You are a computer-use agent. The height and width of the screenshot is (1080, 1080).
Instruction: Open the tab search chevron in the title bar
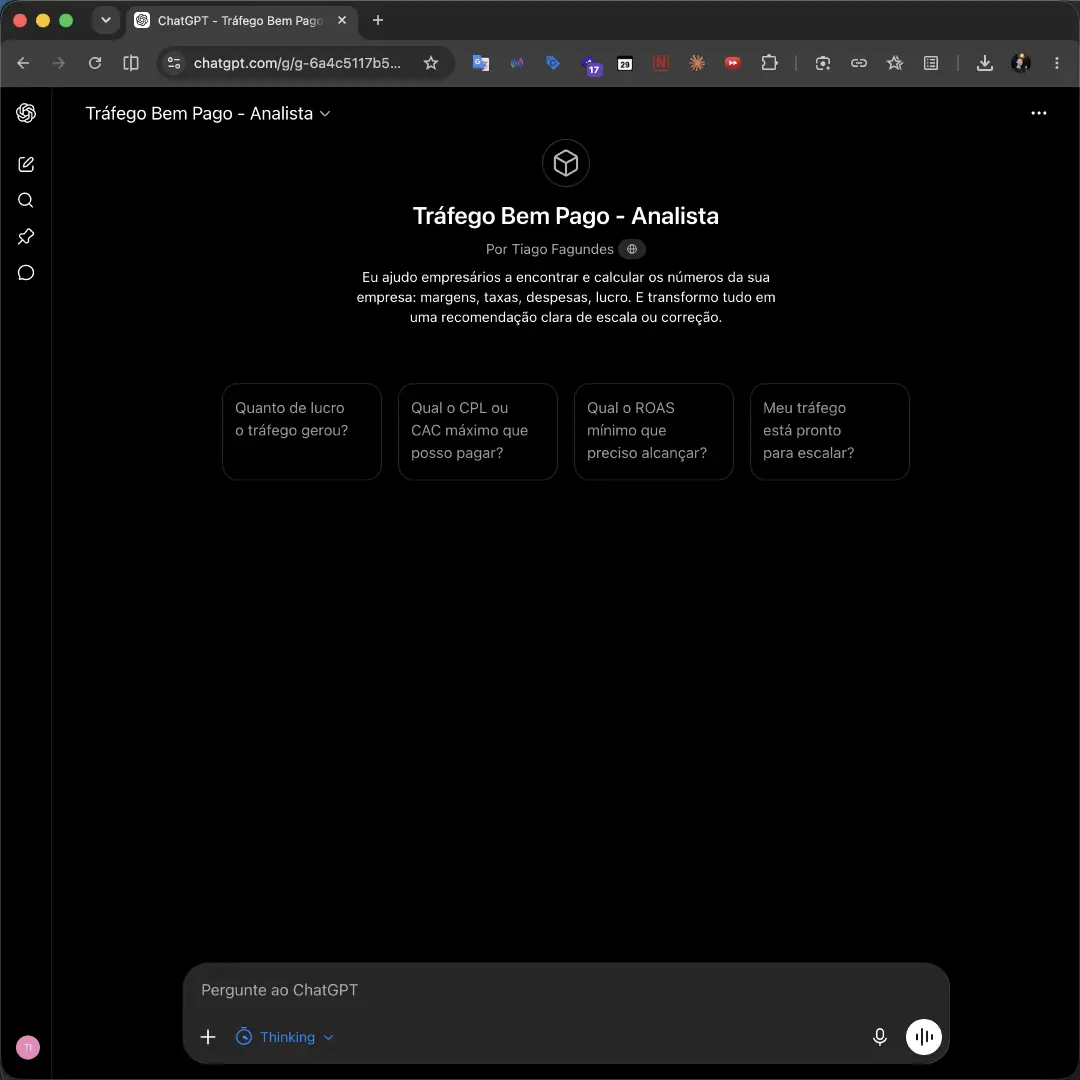click(x=105, y=20)
